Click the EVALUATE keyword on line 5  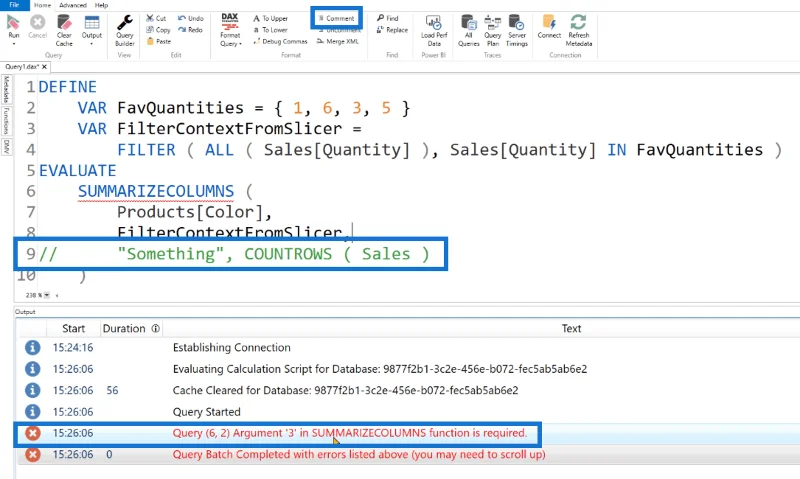[78, 170]
